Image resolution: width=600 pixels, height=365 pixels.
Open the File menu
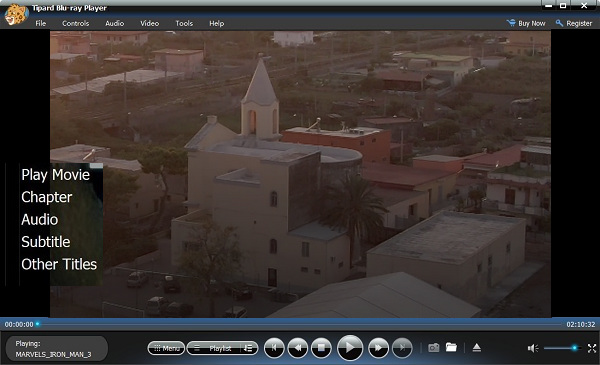tap(41, 23)
